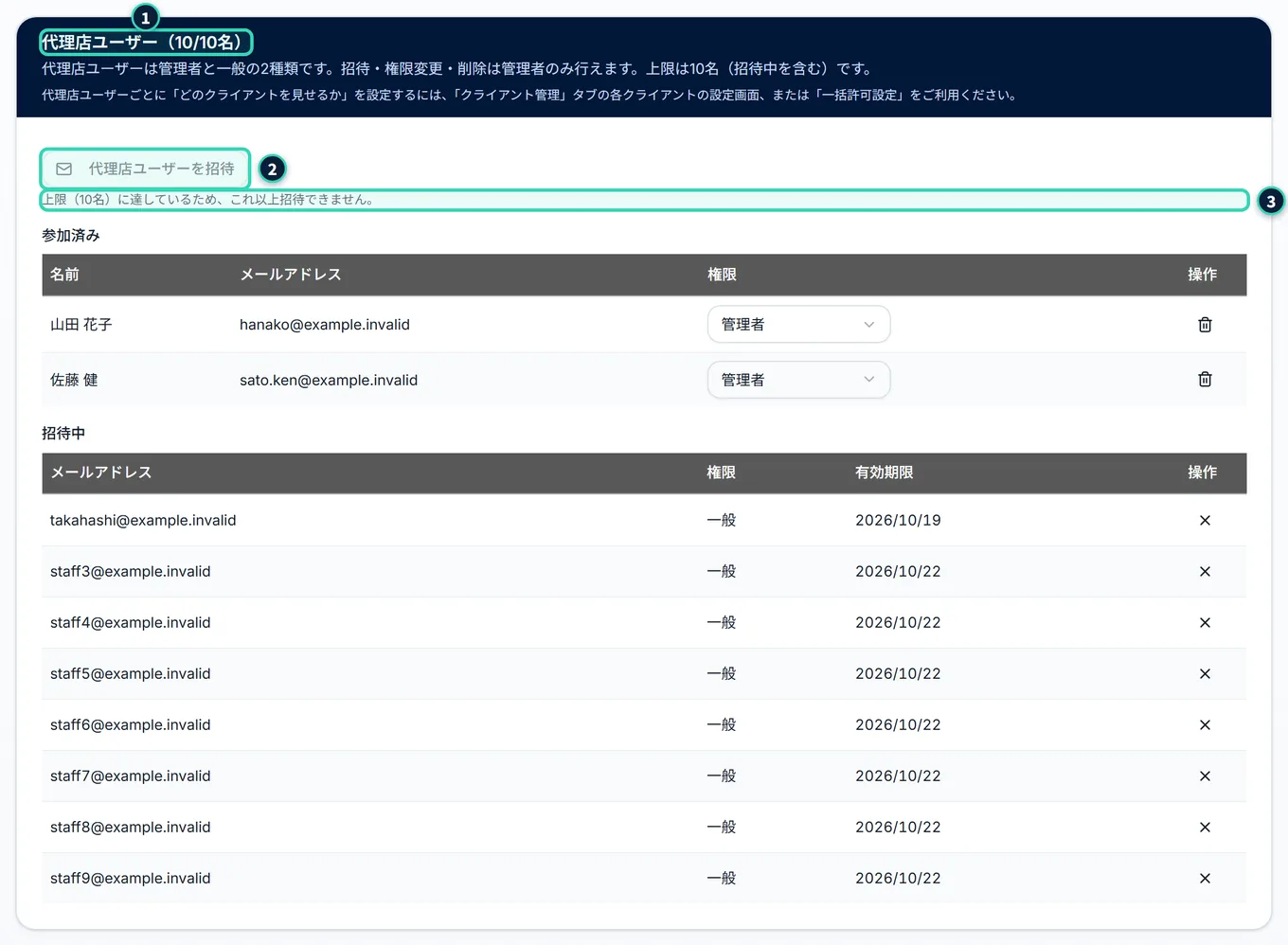
Task: Click pending email staff5@example.invalid
Action: (131, 673)
